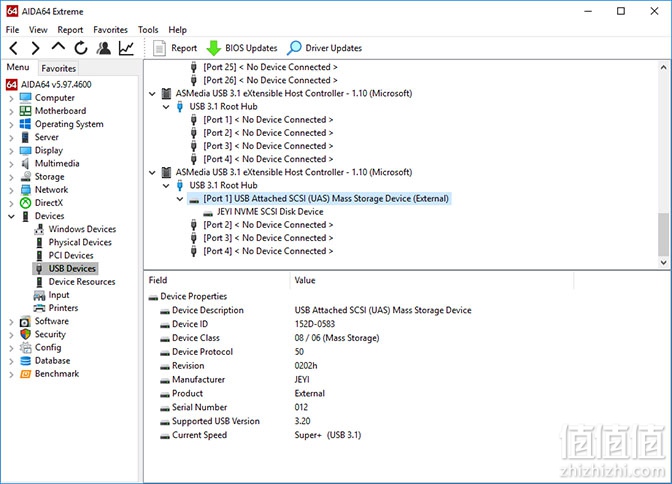
Task: Switch to the Favorites tab
Action: coord(59,68)
